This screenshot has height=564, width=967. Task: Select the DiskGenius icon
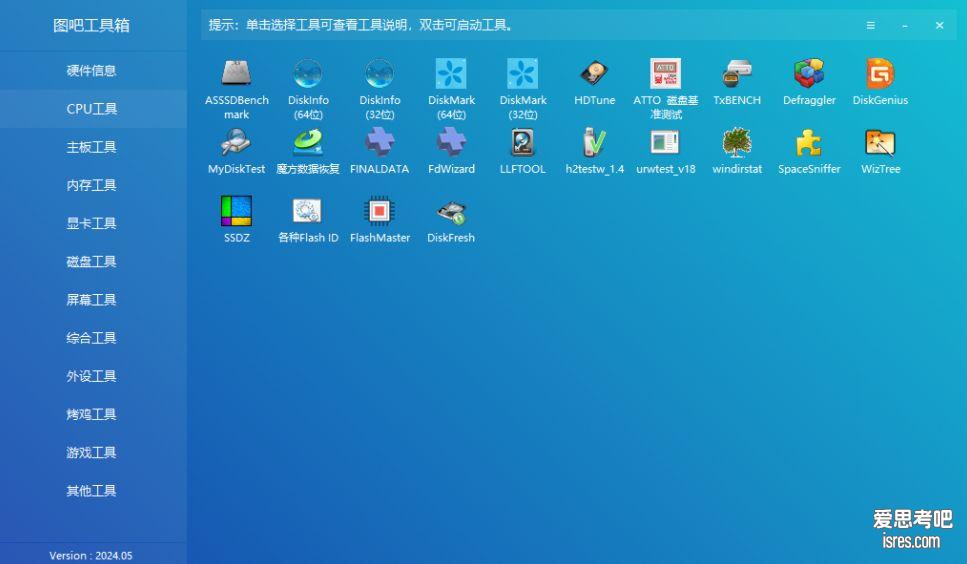coord(880,73)
